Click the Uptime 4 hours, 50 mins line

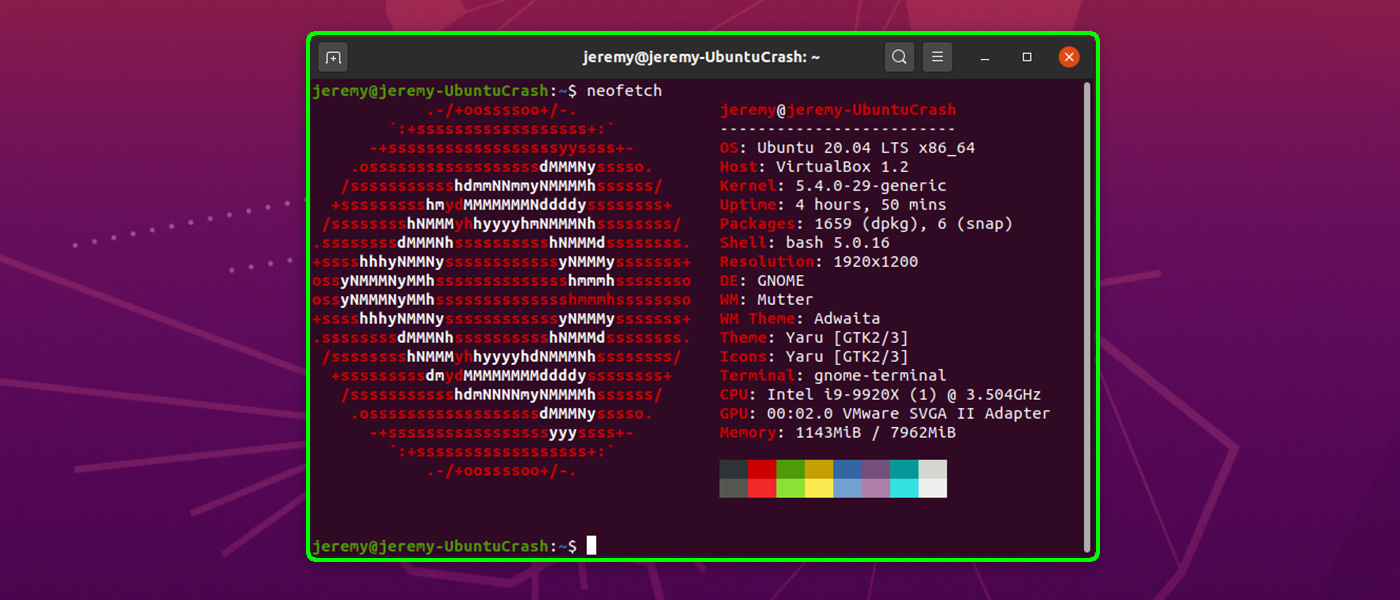pos(833,205)
